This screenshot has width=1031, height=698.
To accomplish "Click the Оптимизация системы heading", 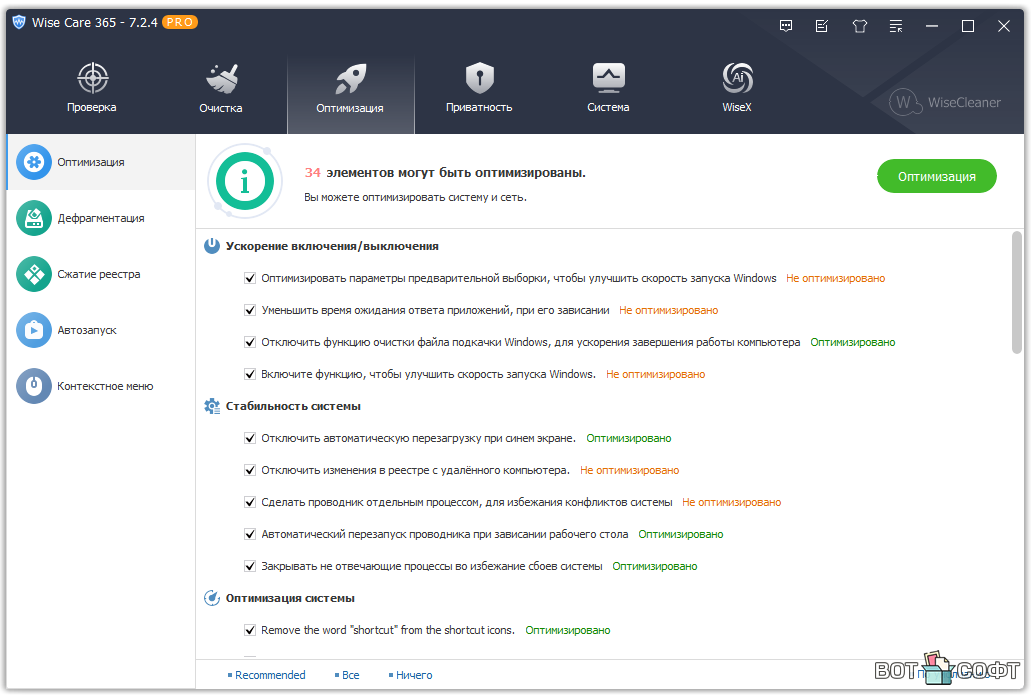I will (290, 598).
